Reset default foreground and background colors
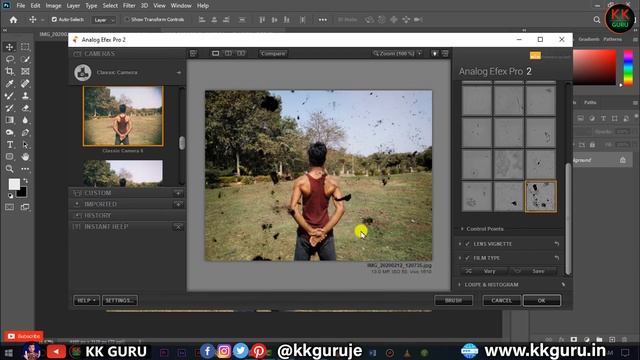The image size is (640, 360). pos(11,196)
